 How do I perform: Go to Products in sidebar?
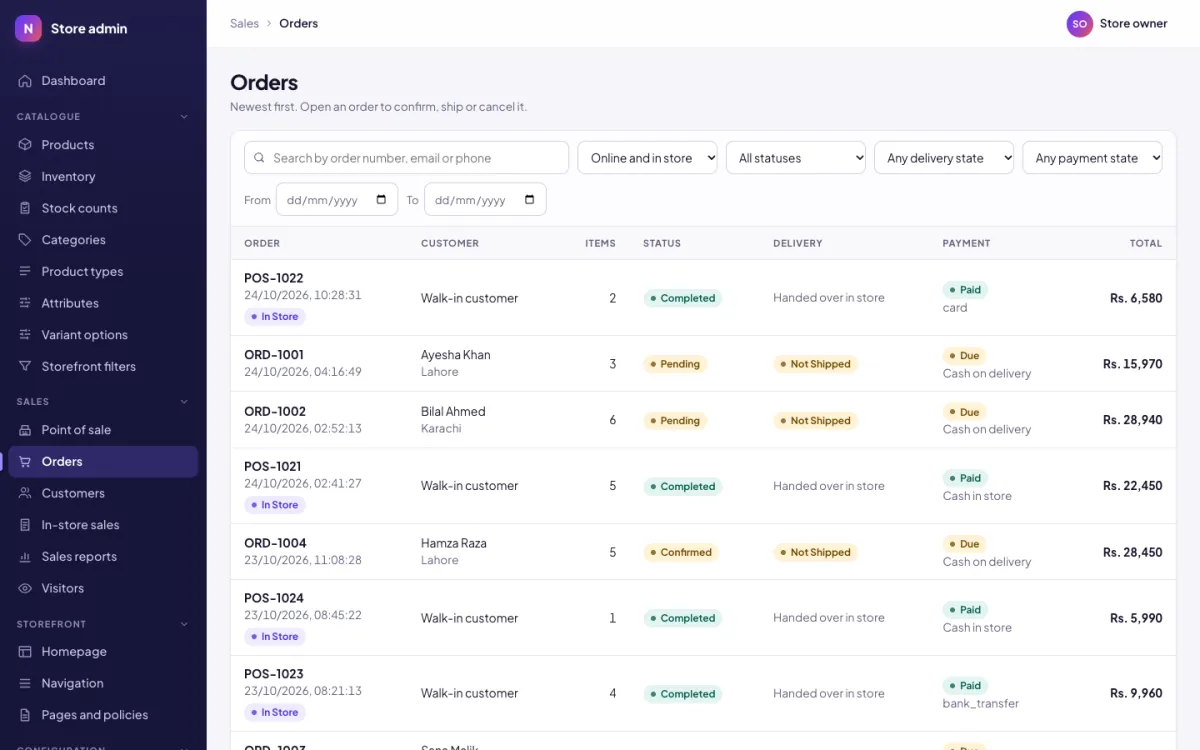pos(103,145)
